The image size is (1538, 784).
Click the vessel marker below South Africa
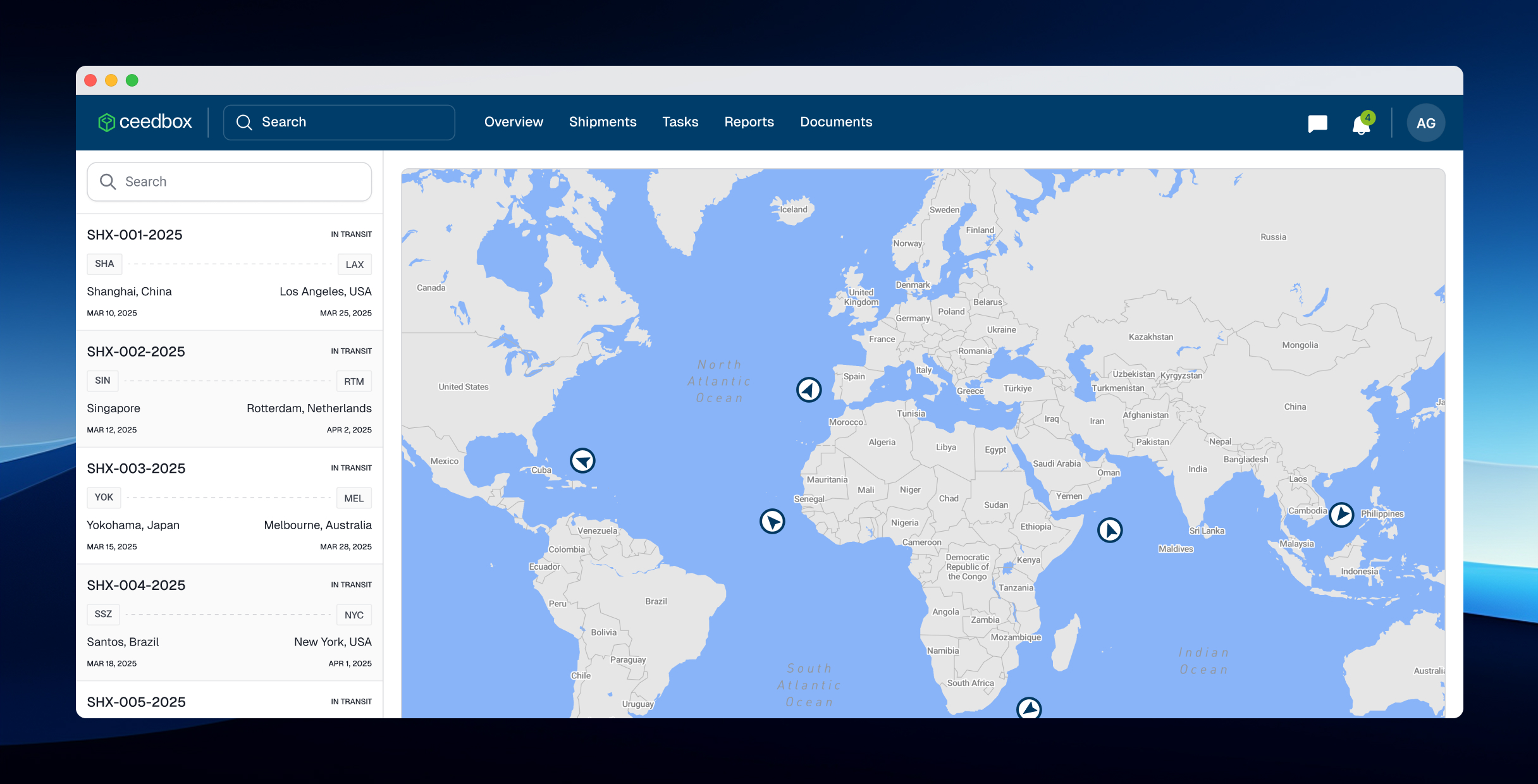click(1030, 709)
